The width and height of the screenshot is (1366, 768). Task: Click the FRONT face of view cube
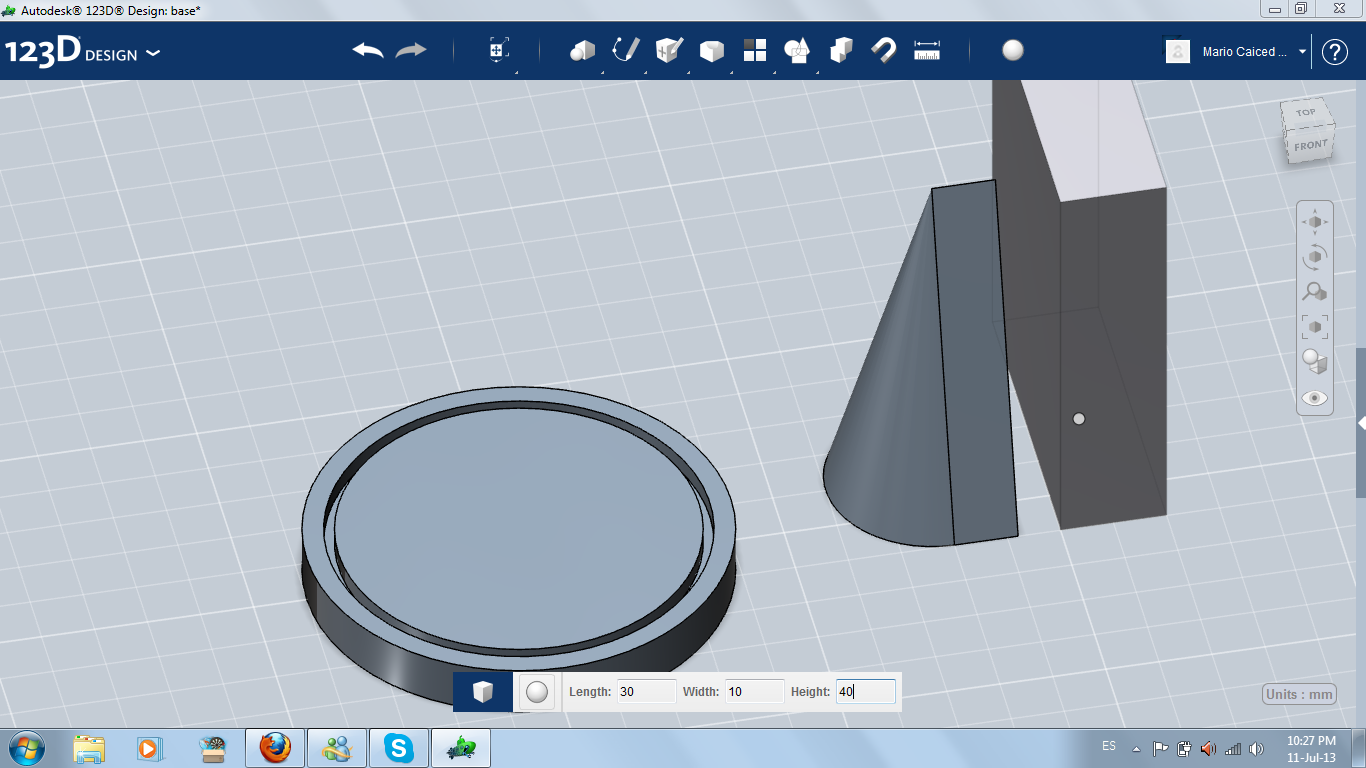(1311, 145)
